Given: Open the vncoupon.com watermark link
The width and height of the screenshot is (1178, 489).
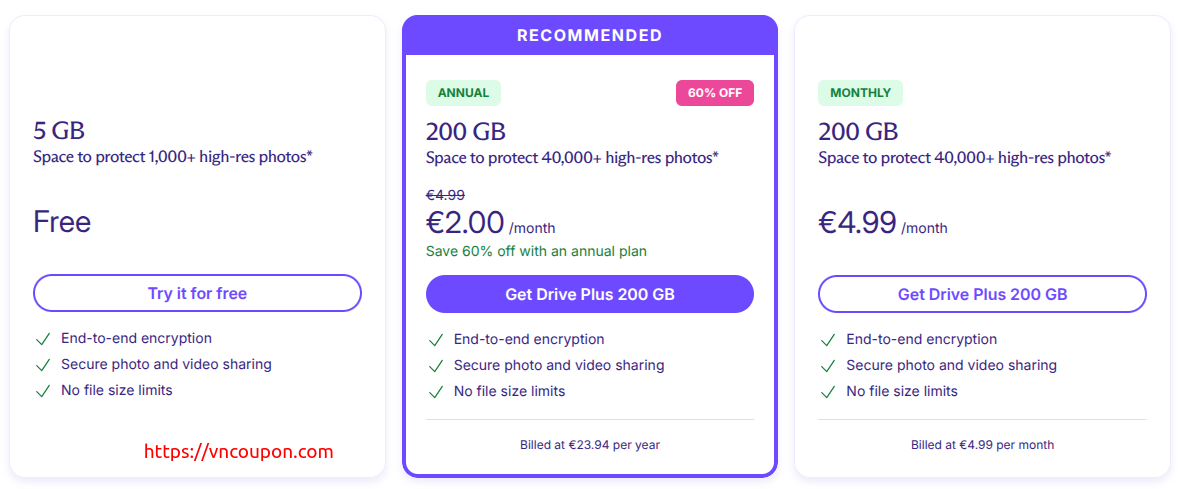Looking at the screenshot, I should click(x=238, y=451).
